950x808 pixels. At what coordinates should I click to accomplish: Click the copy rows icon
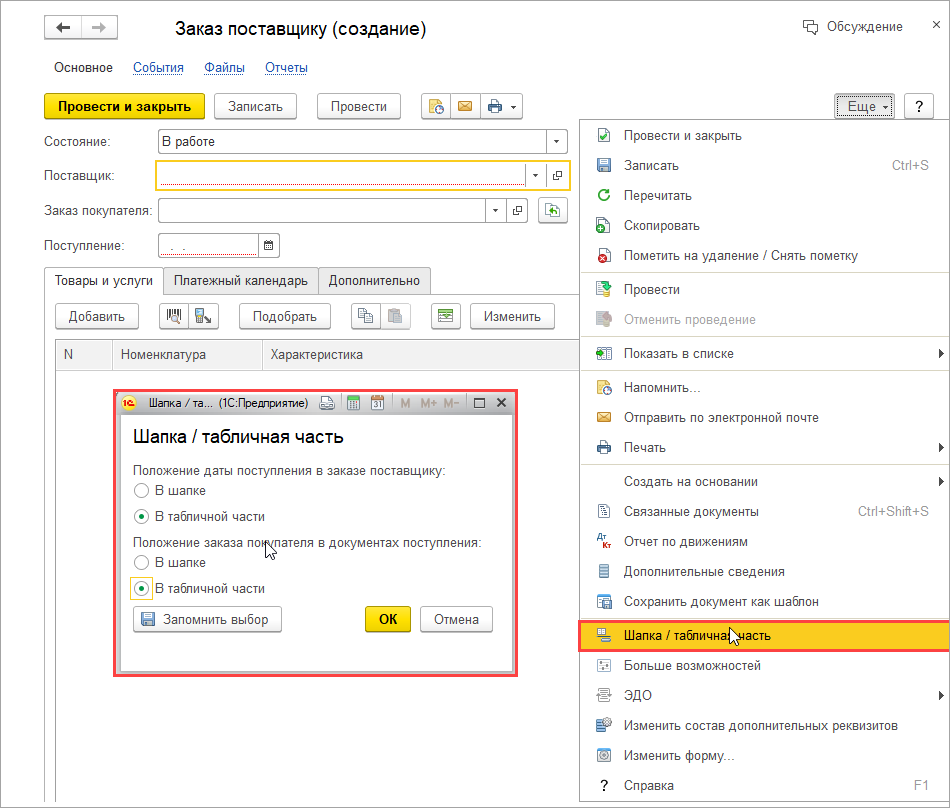[x=366, y=316]
